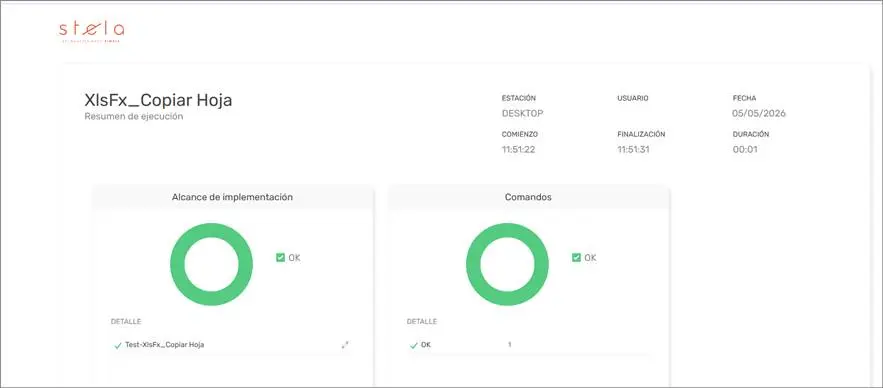Click the FINALIZACIÓN label
The height and width of the screenshot is (388, 883).
click(x=641, y=135)
